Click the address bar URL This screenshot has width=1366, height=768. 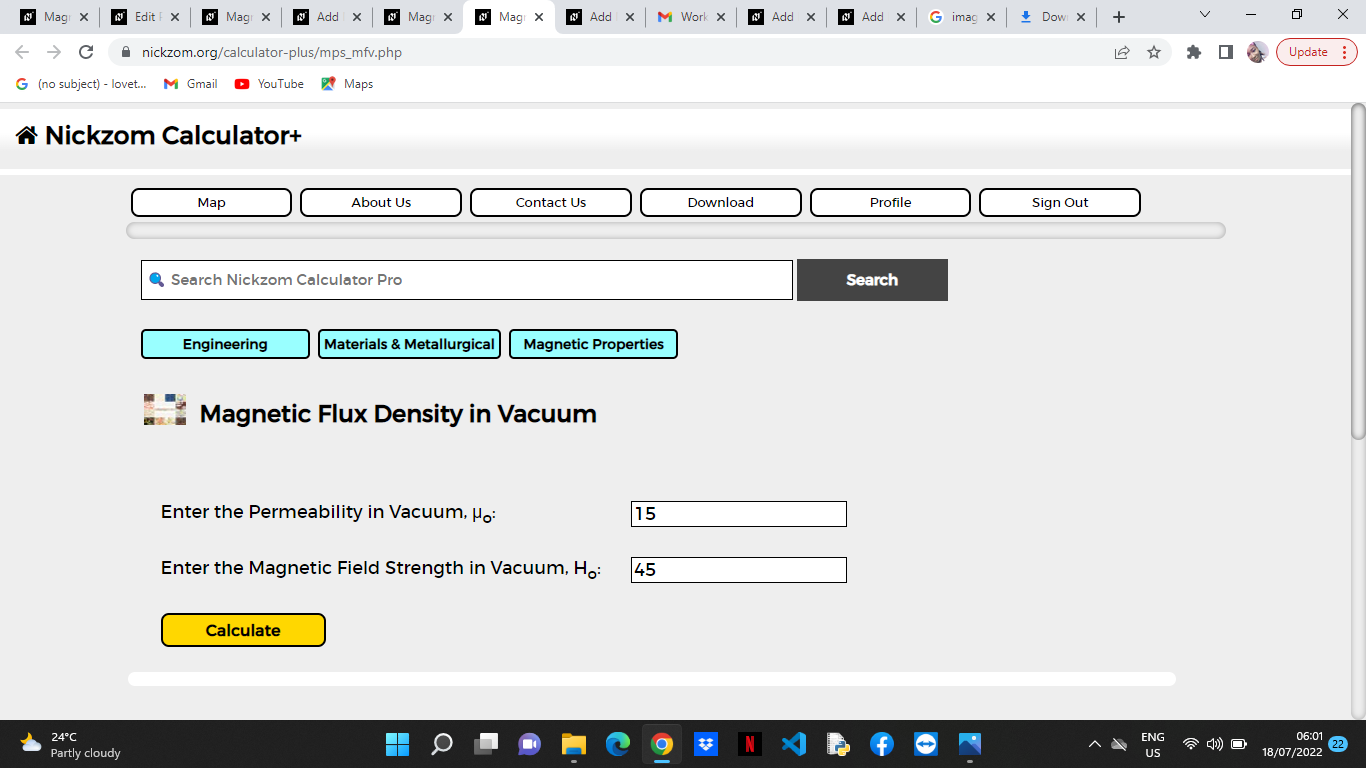pyautogui.click(x=271, y=52)
